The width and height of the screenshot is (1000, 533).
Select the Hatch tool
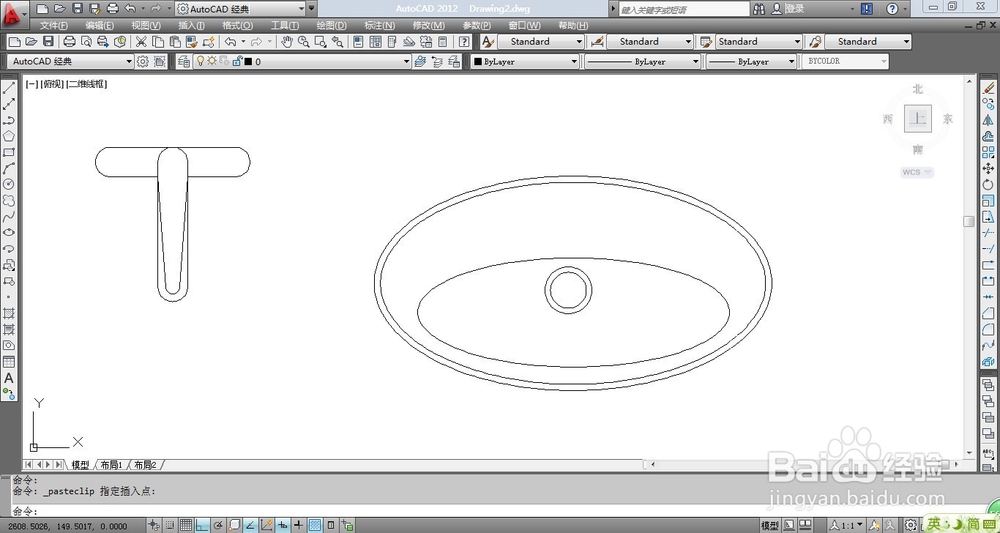(x=9, y=313)
